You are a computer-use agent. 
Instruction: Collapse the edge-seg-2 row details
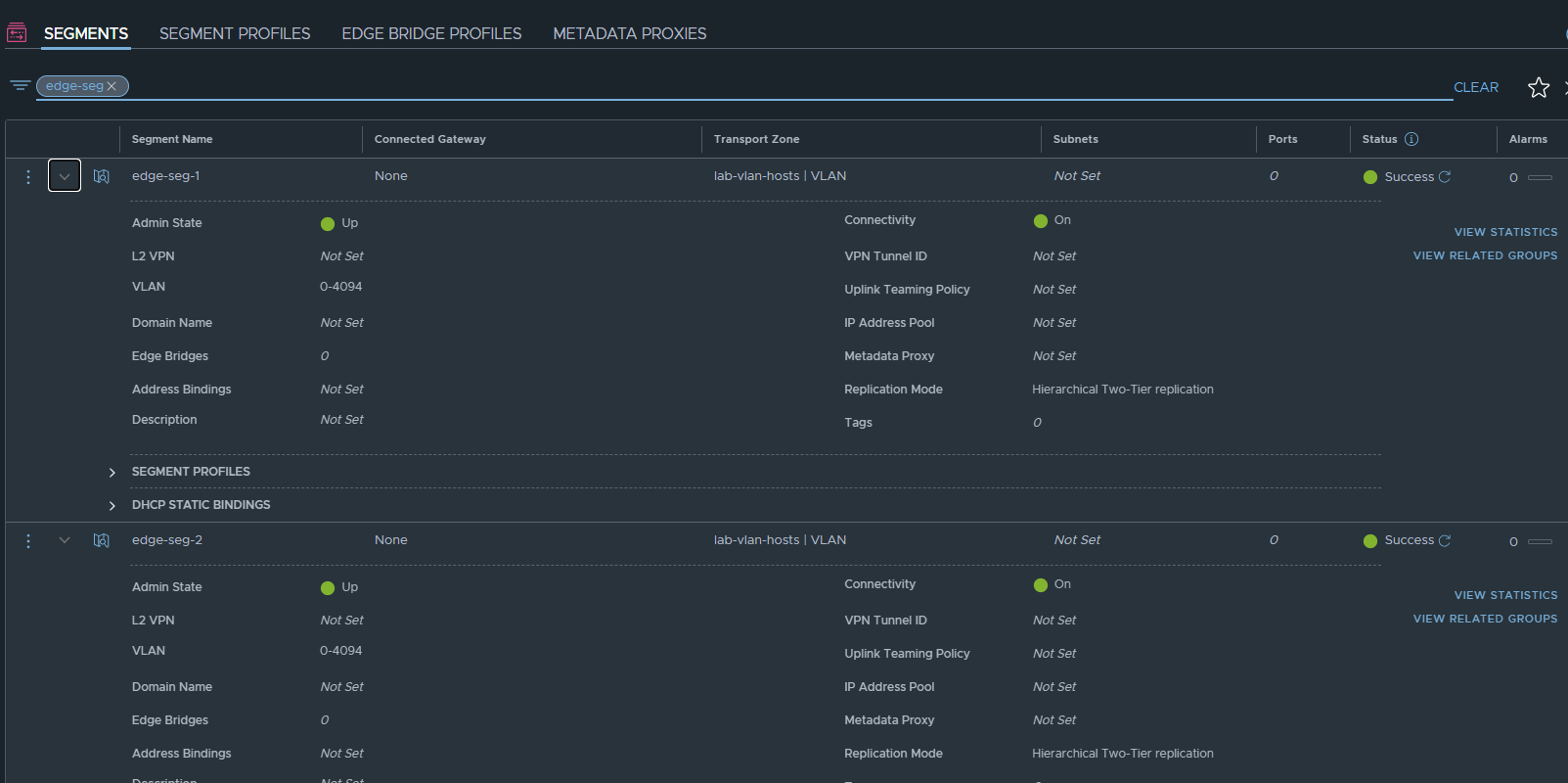(65, 540)
